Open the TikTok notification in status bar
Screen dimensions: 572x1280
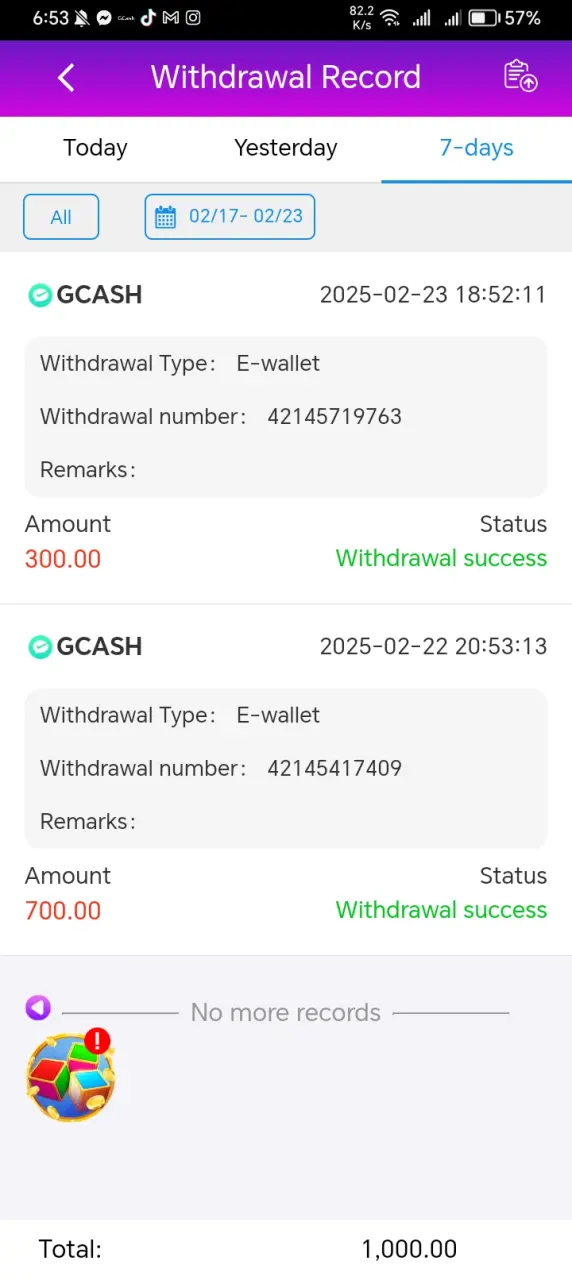point(148,18)
